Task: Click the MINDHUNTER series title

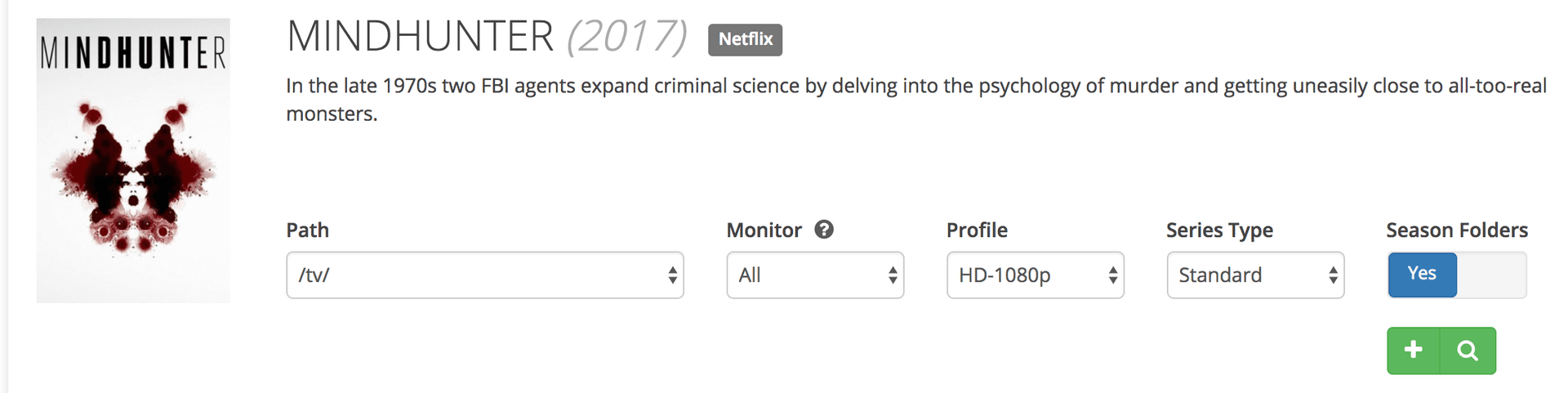Action: pyautogui.click(x=421, y=37)
